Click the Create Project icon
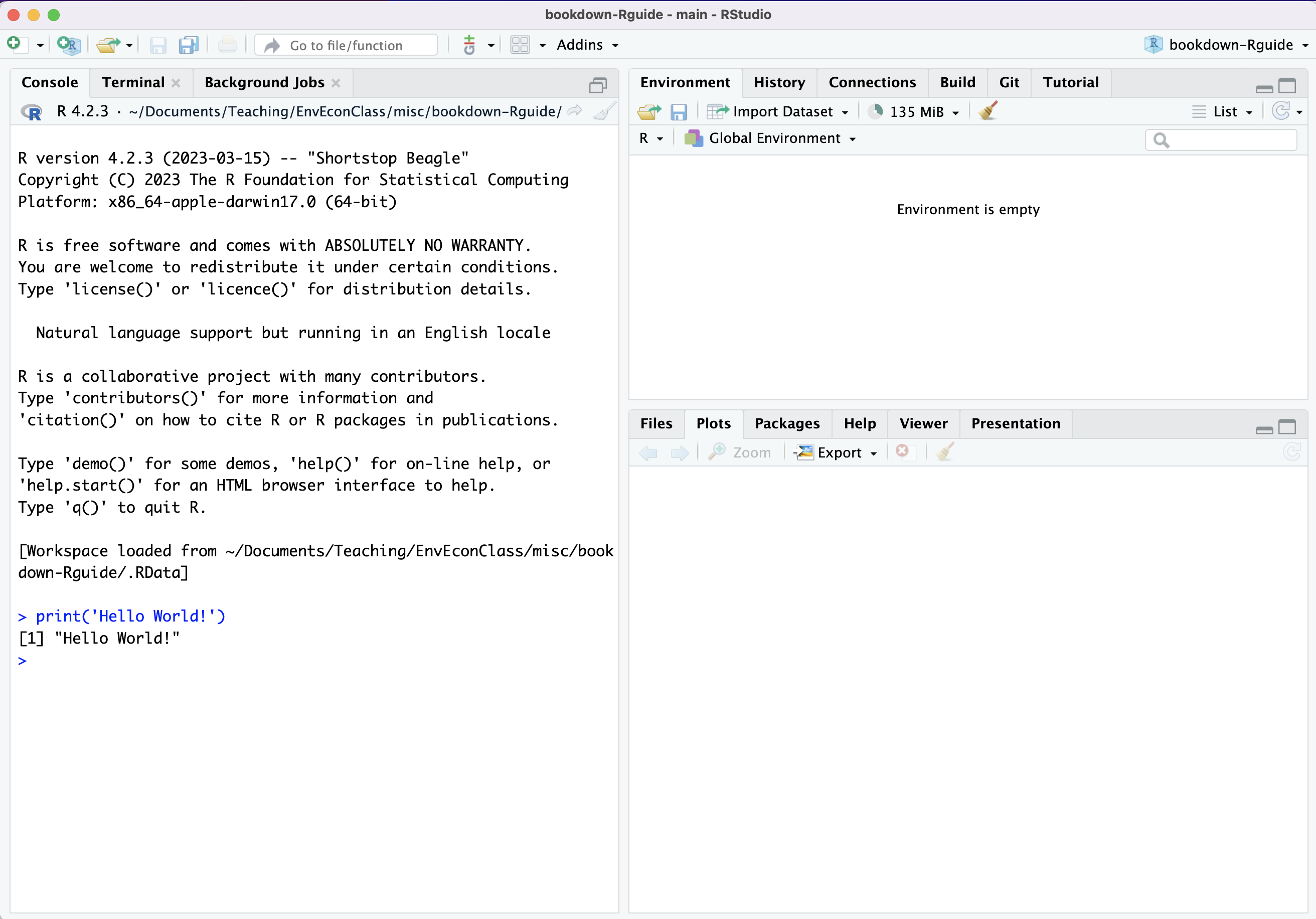 (x=69, y=45)
